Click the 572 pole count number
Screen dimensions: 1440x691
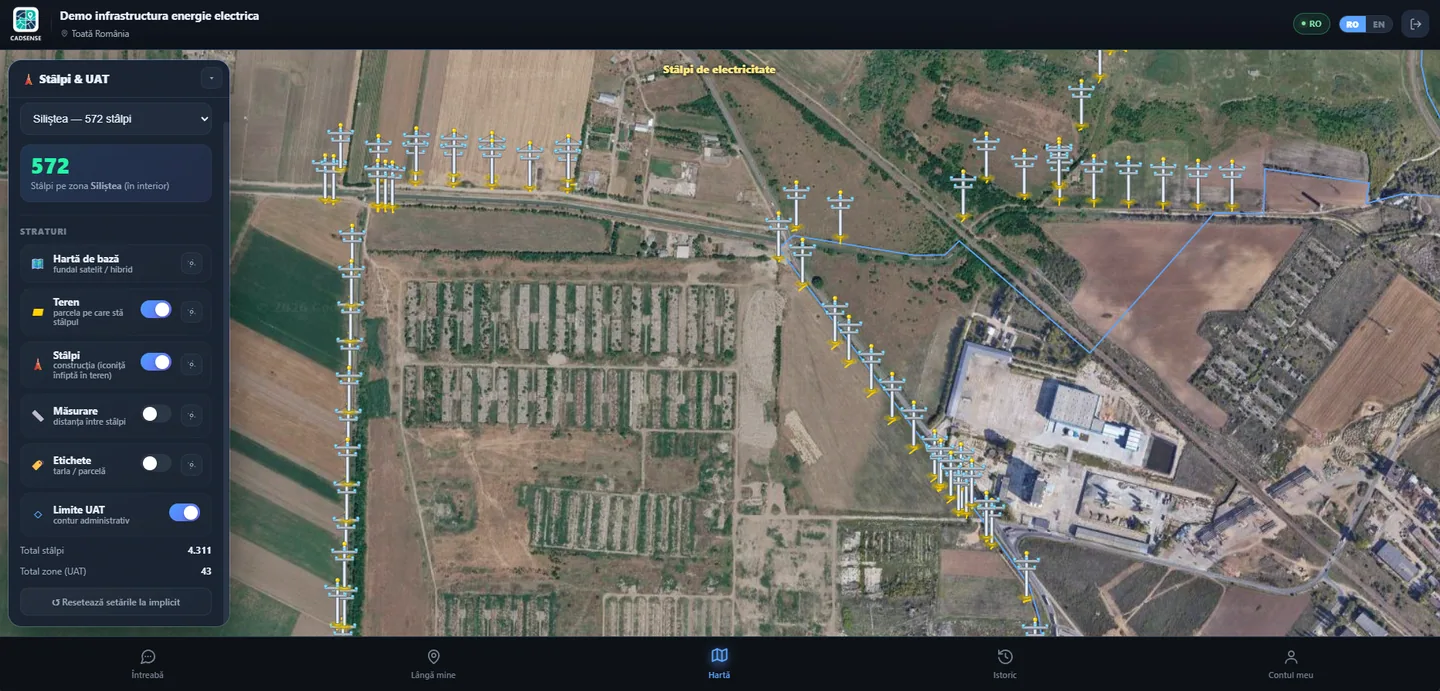pos(50,166)
